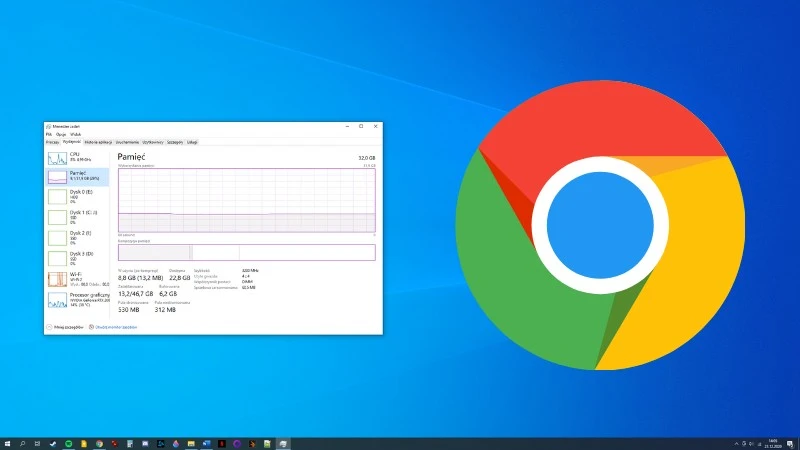
Task: Minimize the Task Manager window
Action: tap(347, 127)
